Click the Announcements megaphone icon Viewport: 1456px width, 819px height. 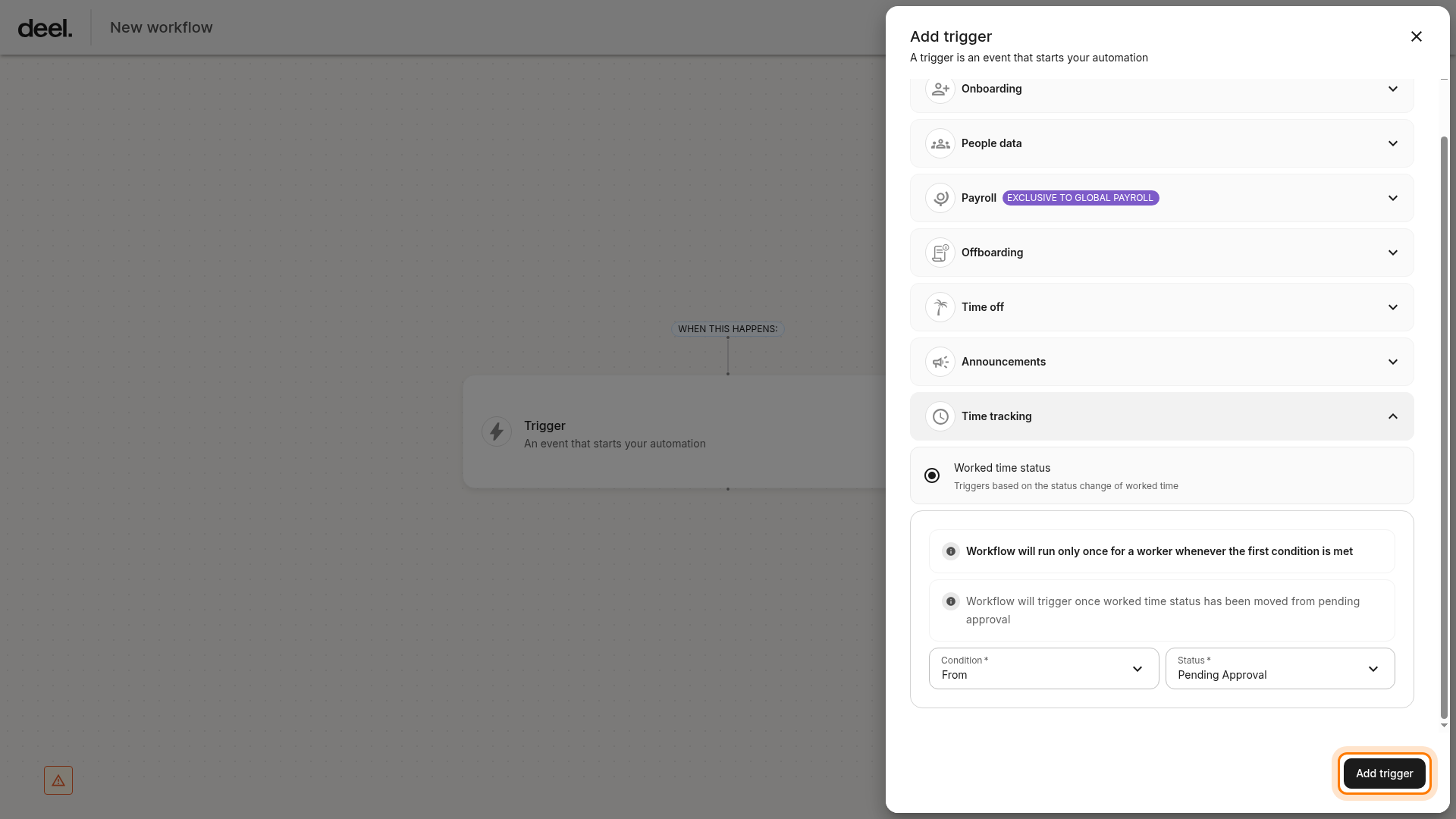point(940,362)
